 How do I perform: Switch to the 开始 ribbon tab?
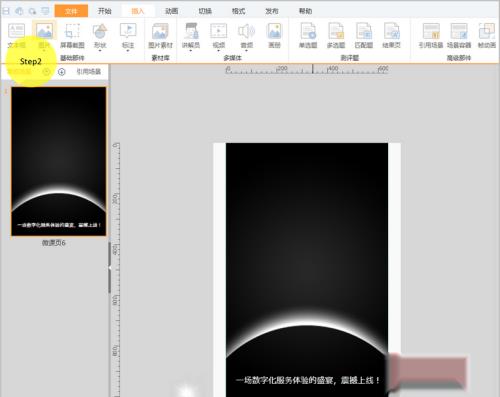[x=105, y=11]
